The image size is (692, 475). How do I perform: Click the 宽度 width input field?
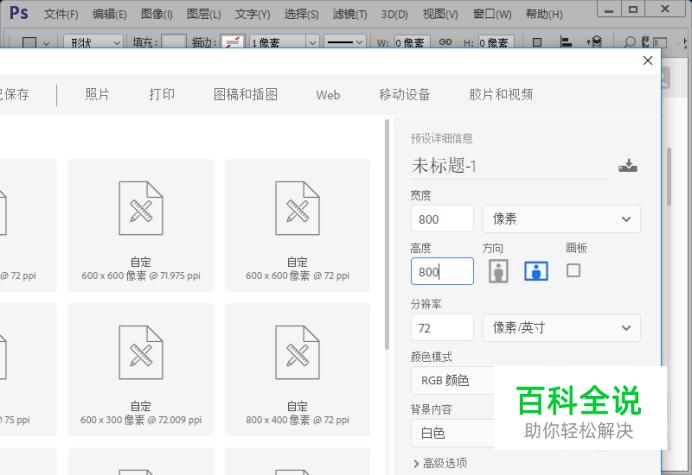442,219
